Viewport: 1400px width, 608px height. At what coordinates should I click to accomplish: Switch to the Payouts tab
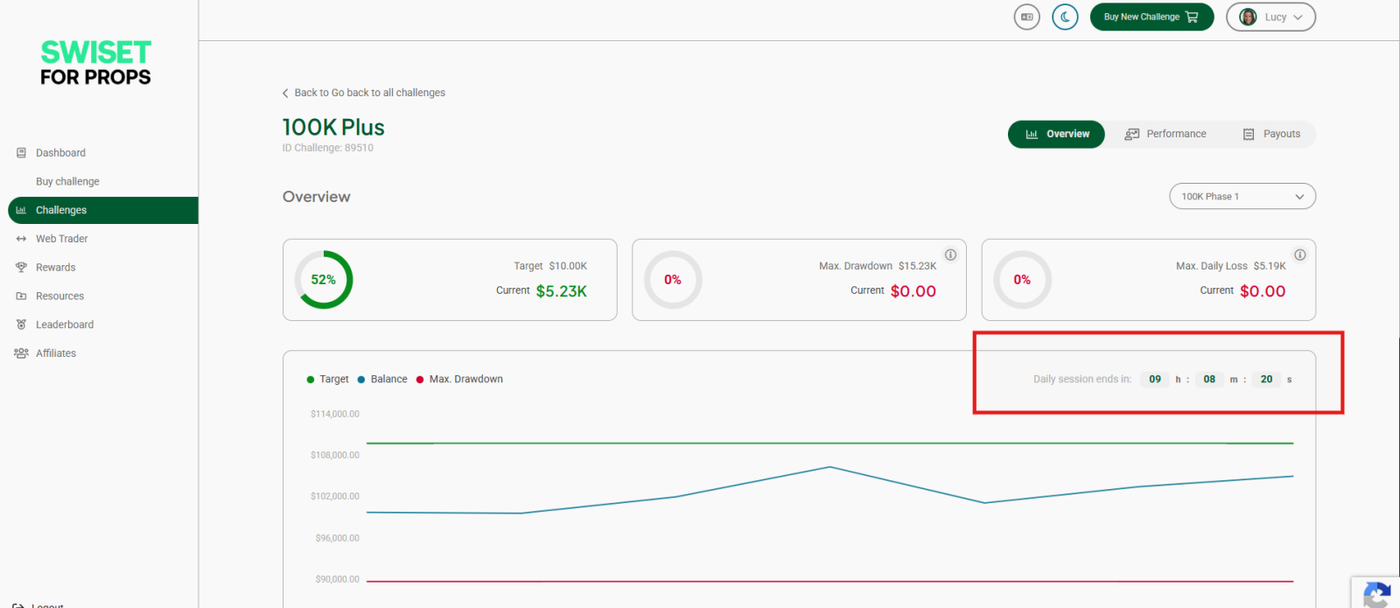(1271, 134)
